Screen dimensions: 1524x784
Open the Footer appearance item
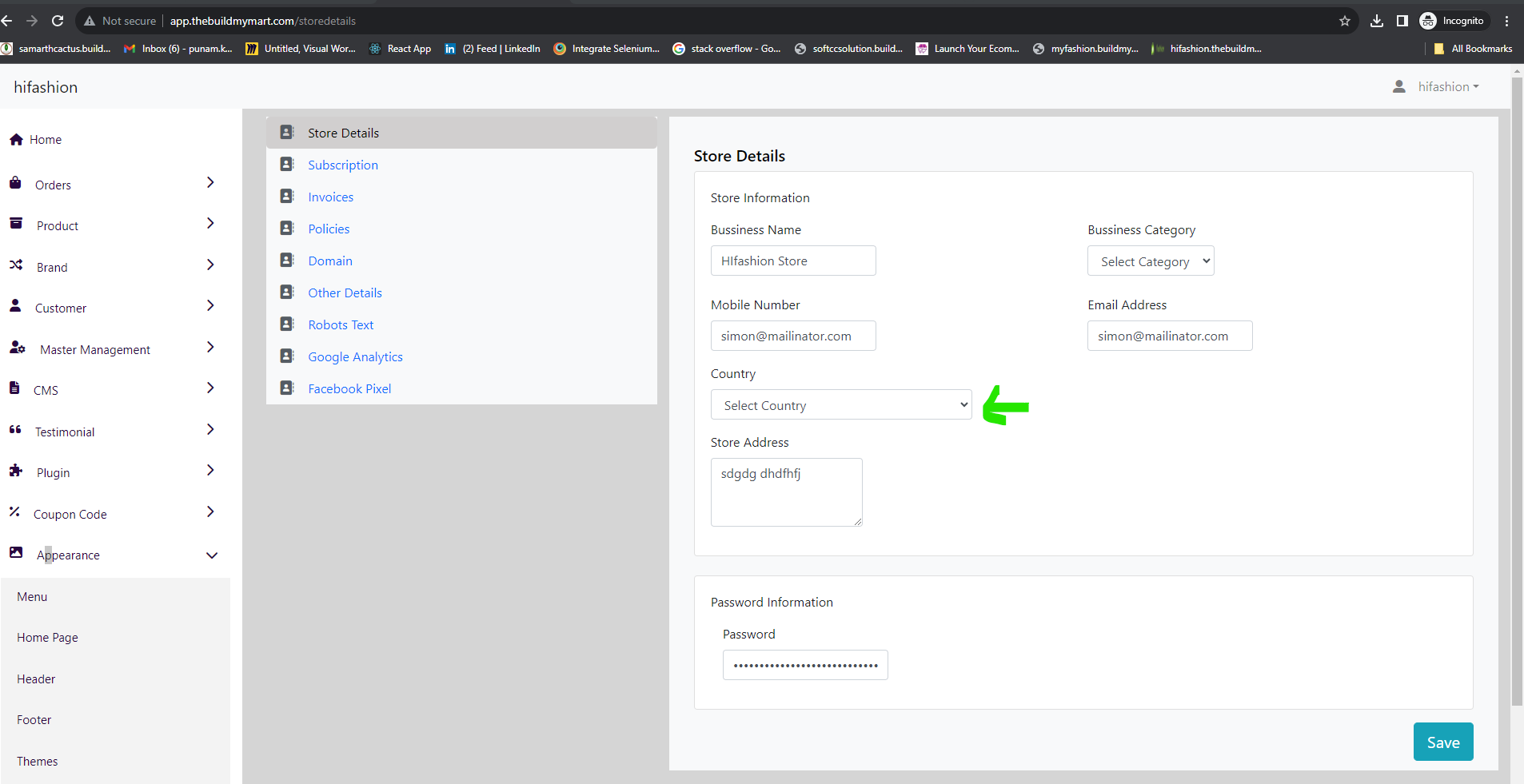34,720
